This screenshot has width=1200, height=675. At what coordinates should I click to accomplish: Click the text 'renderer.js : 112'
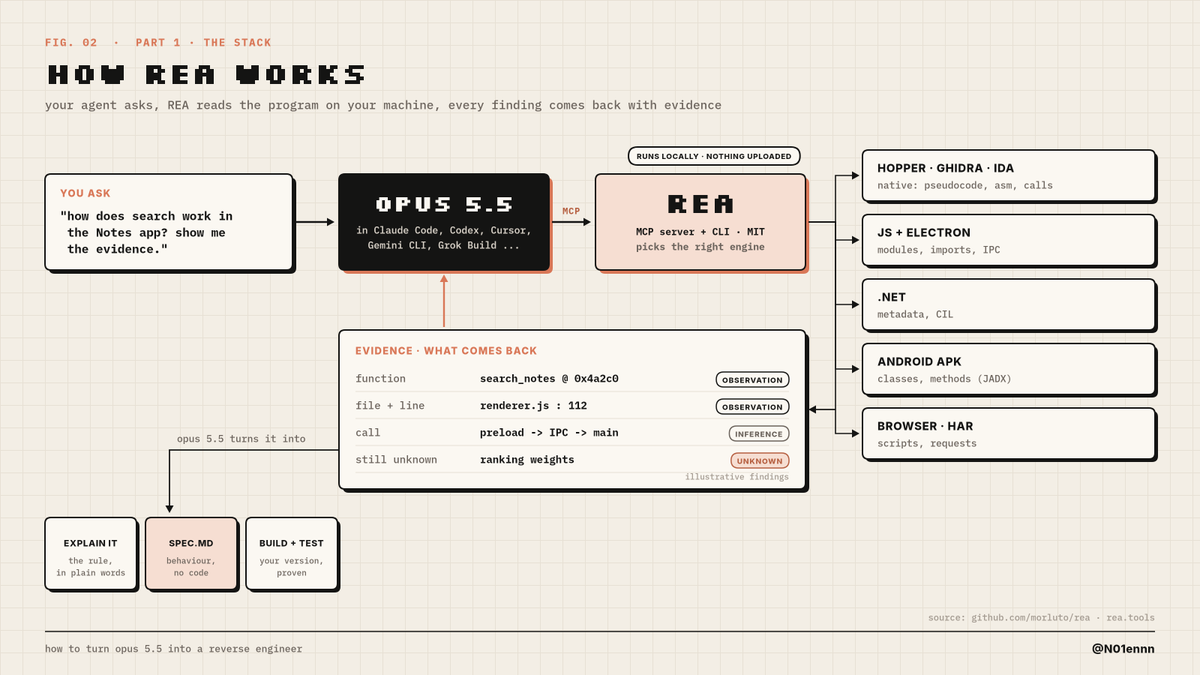(x=533, y=406)
